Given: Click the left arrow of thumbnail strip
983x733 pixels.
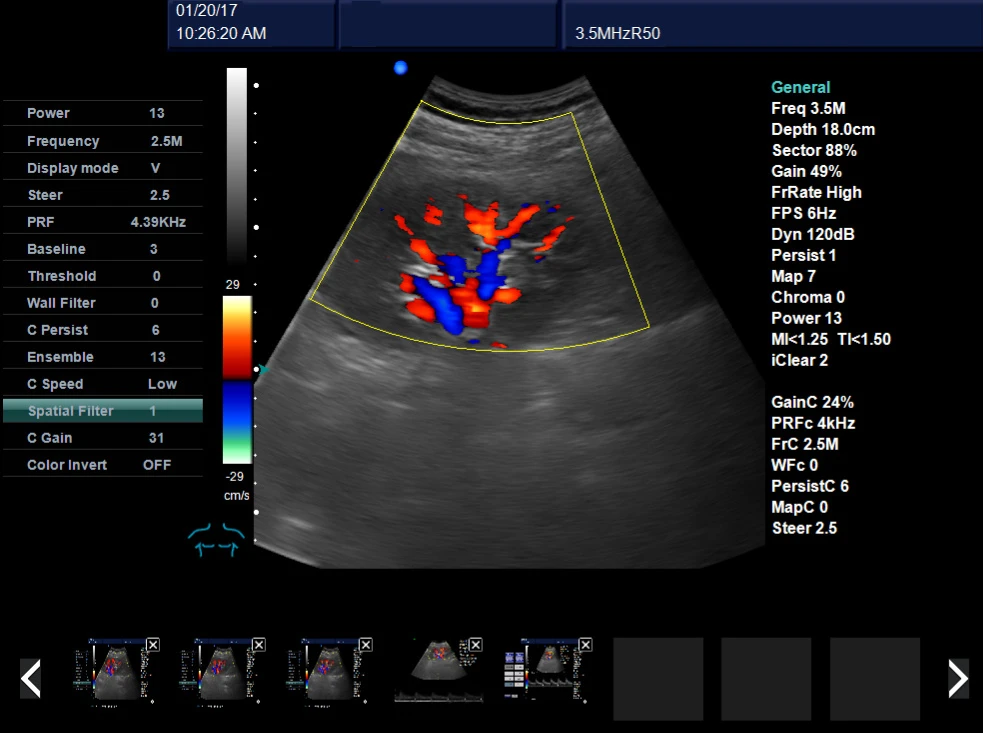Looking at the screenshot, I should coord(31,678).
